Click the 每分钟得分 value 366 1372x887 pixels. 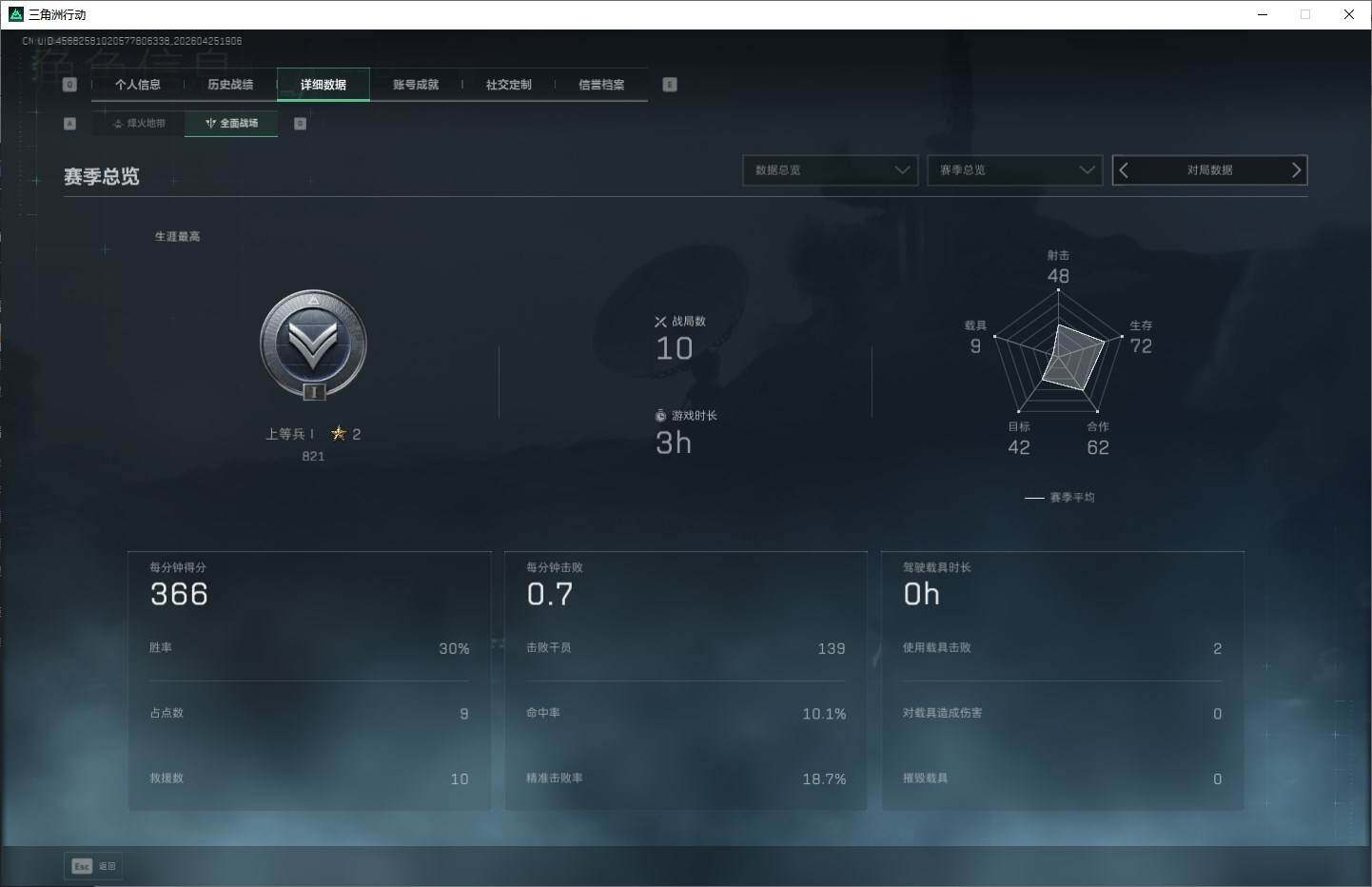pyautogui.click(x=179, y=595)
